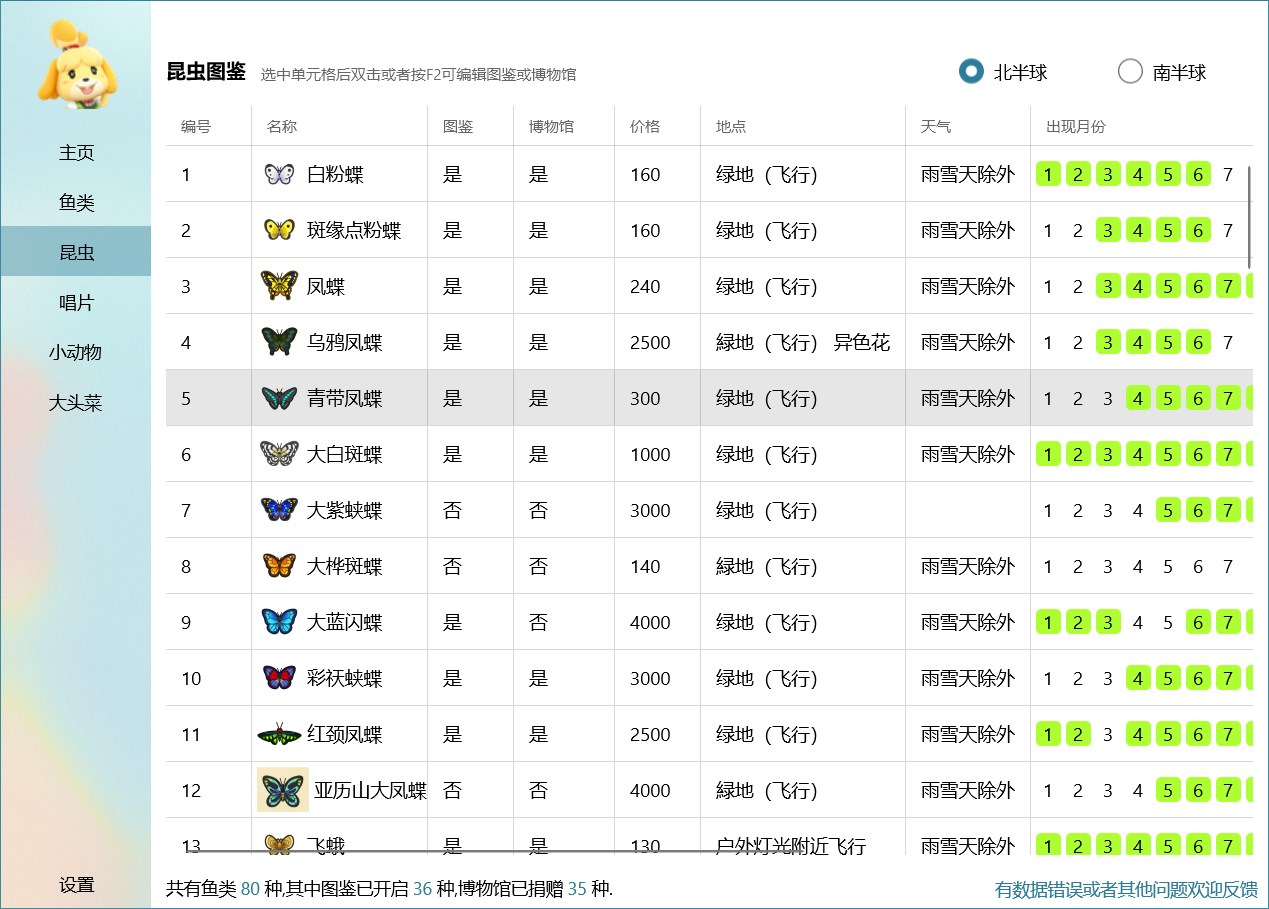The width and height of the screenshot is (1269, 909).
Task: Click the 出现月份 column header
Action: coord(1142,126)
